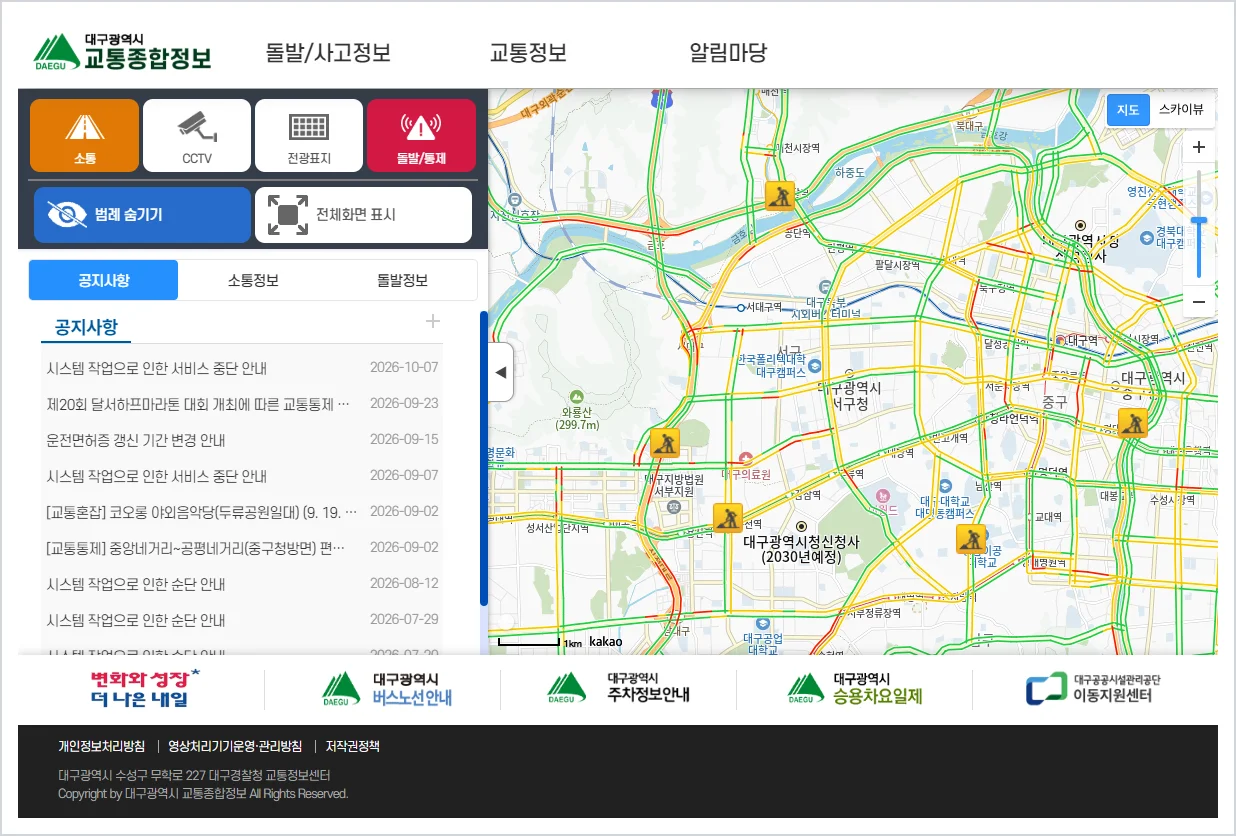Open the 알림마당 menu
Screen dimensions: 1236x836
click(x=728, y=53)
